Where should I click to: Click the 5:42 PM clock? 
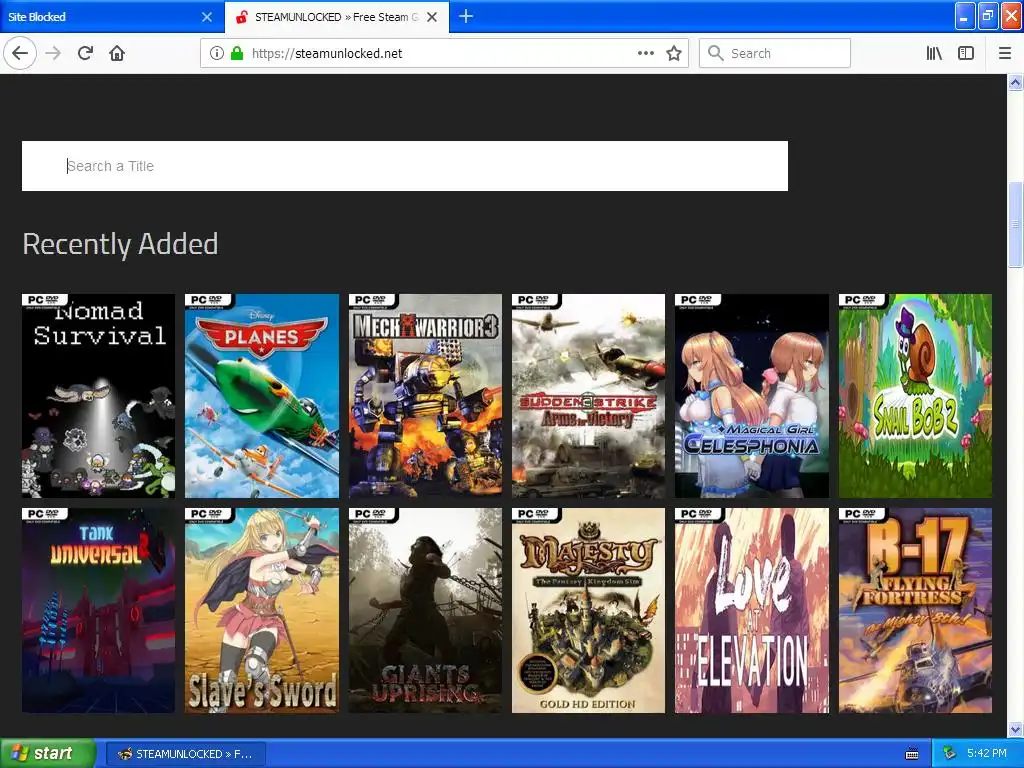[987, 754]
